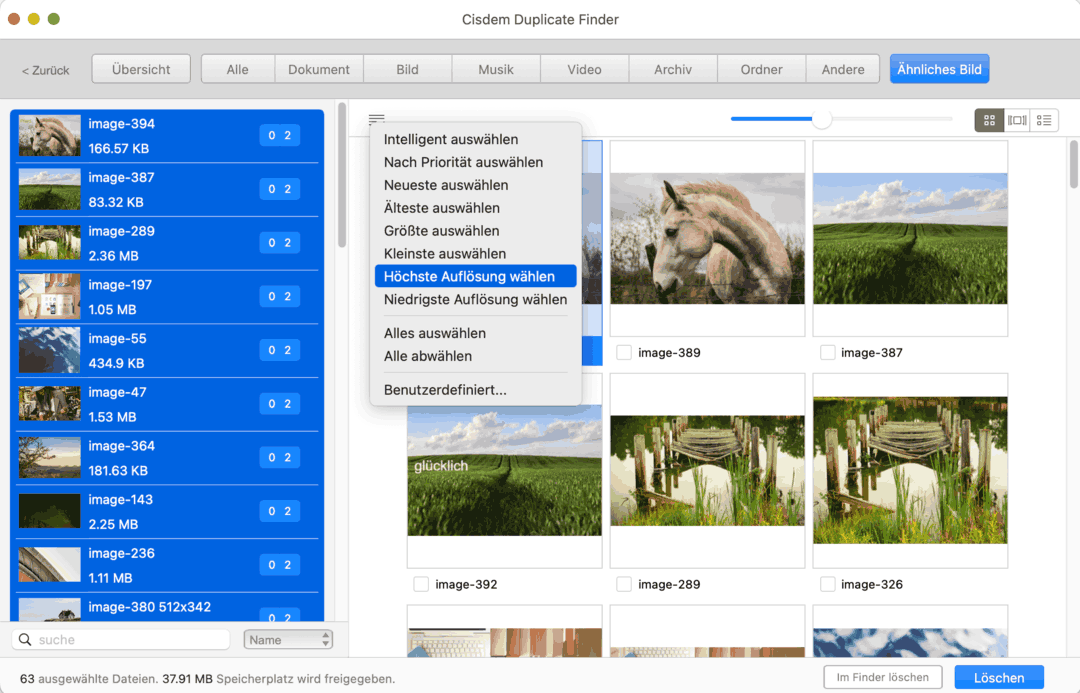This screenshot has height=693, width=1080.
Task: Click the image grid scrollbar
Action: click(x=1073, y=164)
